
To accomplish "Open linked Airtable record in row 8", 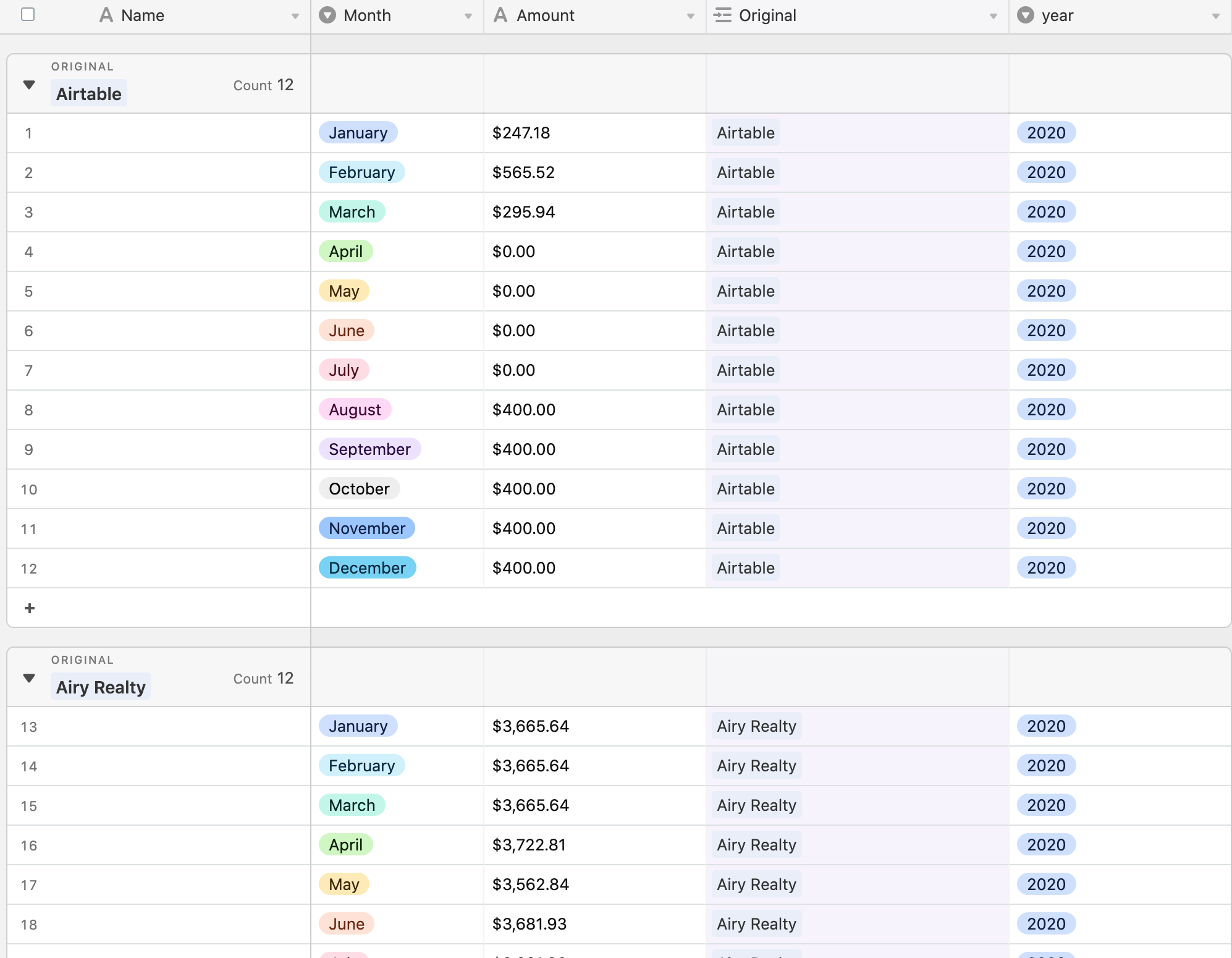I will (x=746, y=409).
